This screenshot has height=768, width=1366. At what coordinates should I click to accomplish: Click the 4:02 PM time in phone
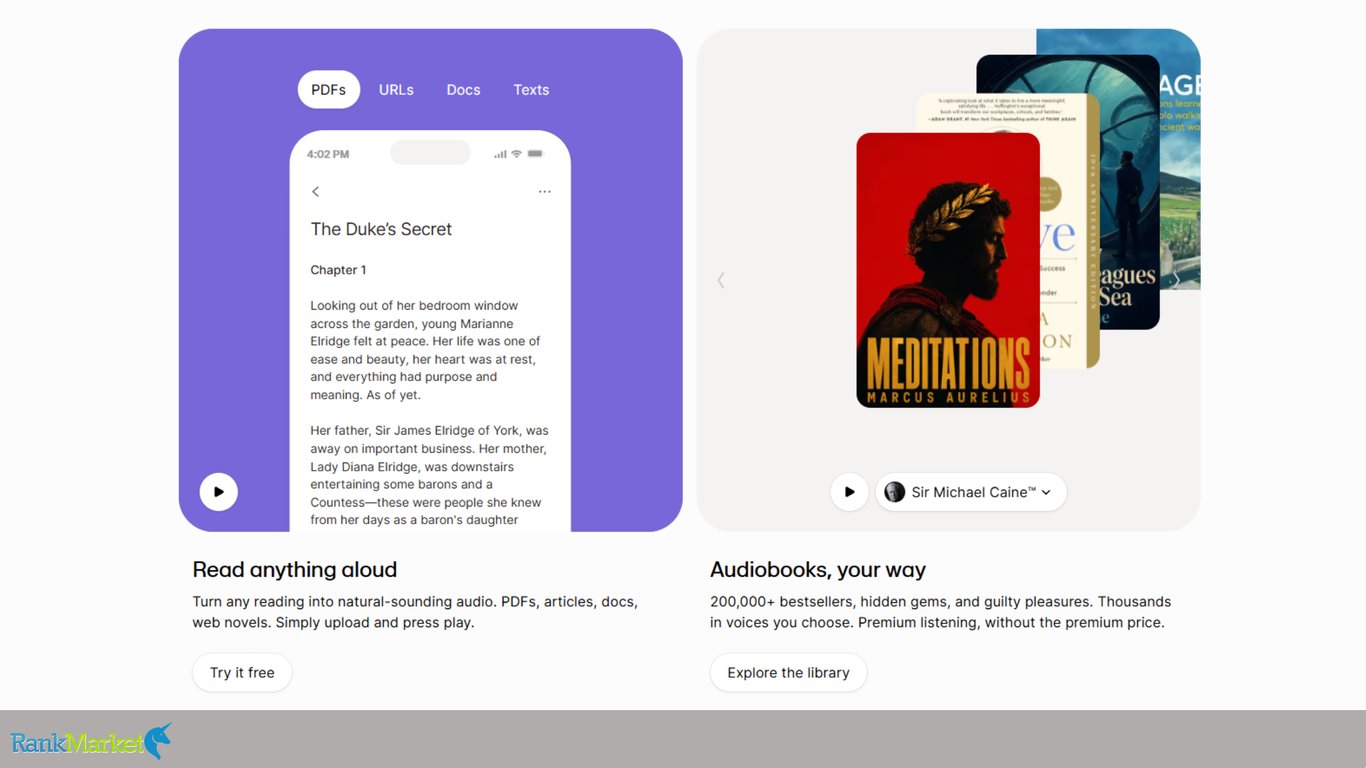328,154
